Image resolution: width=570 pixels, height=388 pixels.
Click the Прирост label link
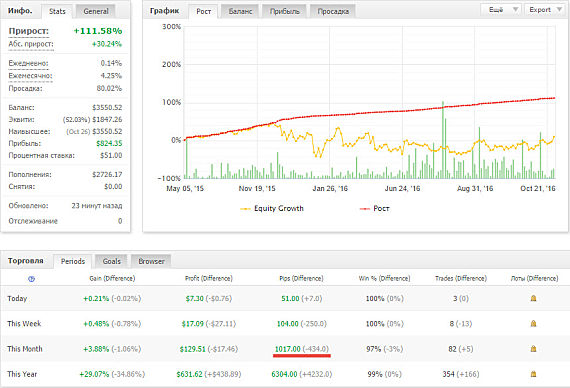point(29,31)
